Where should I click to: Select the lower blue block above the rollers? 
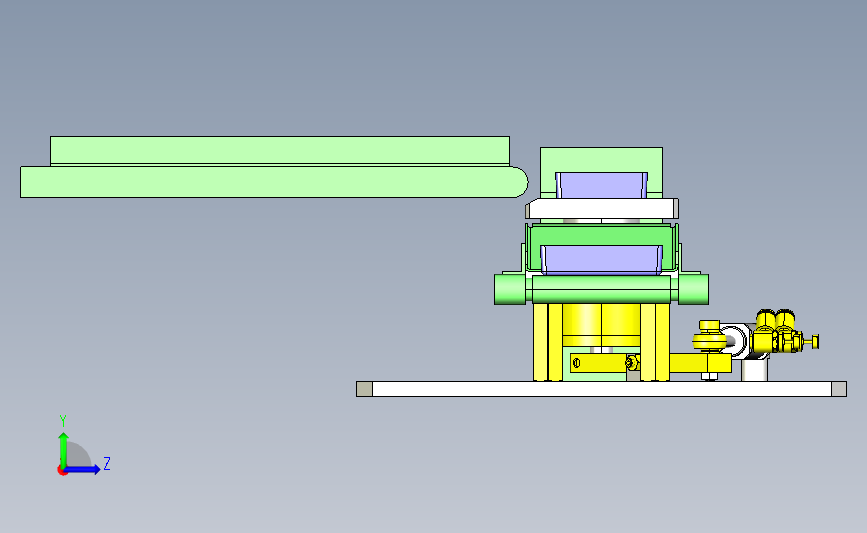(x=601, y=260)
